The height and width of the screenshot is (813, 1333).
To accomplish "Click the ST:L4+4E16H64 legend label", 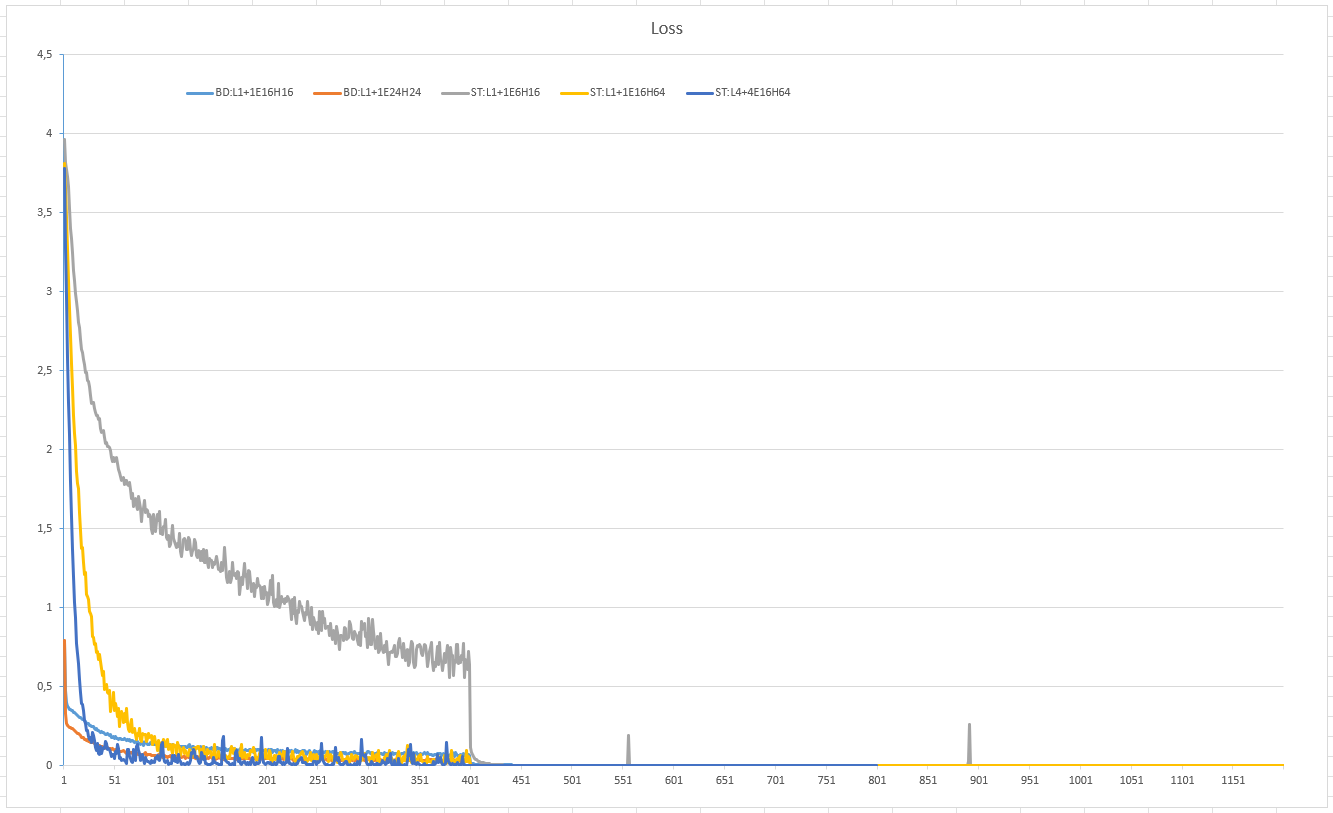I will 752,93.
